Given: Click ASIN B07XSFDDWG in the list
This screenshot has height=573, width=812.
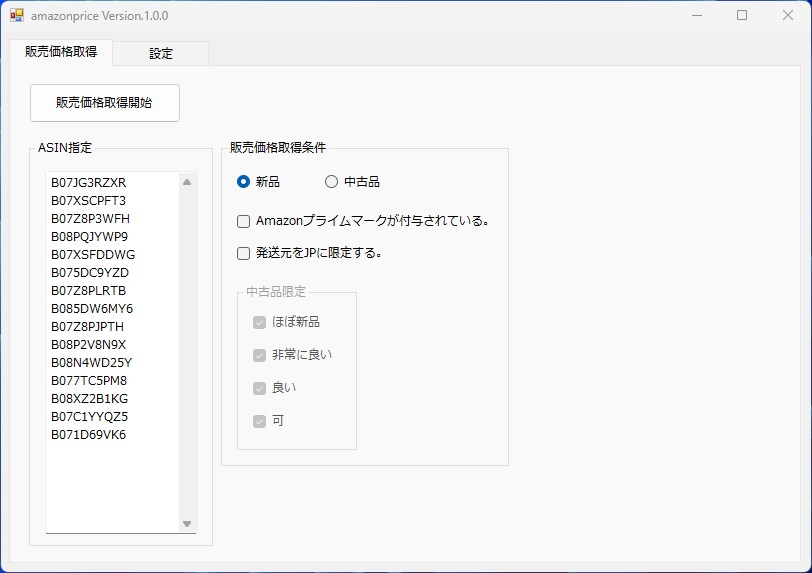Looking at the screenshot, I should point(93,255).
